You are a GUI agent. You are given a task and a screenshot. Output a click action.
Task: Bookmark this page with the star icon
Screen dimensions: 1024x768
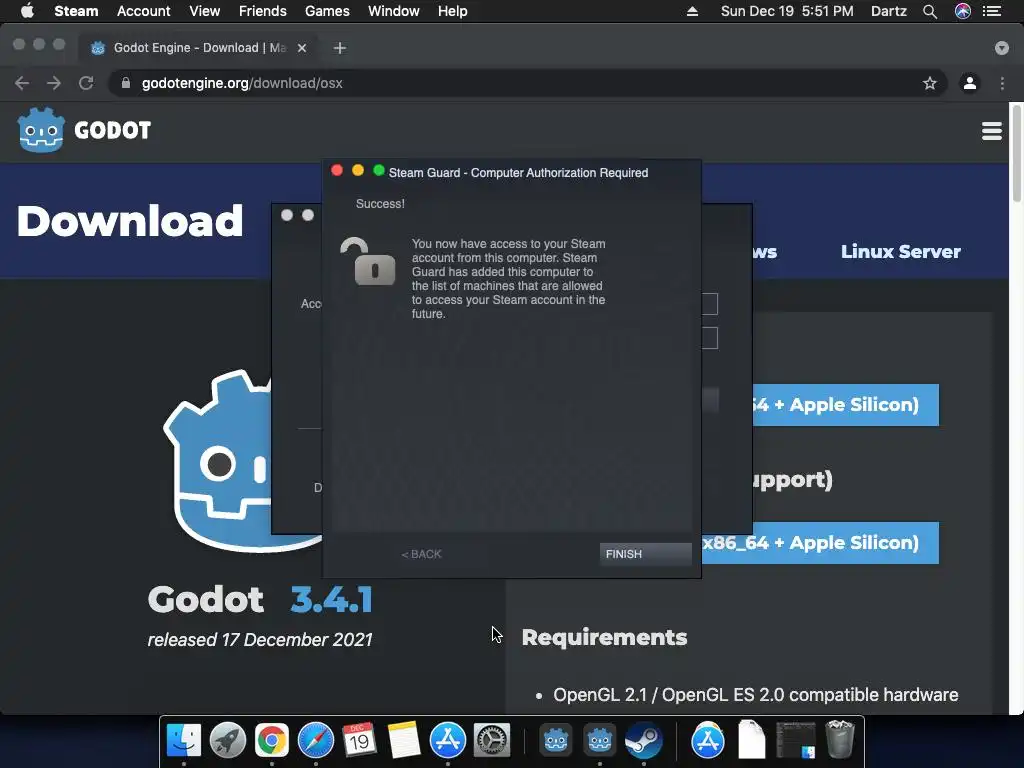click(x=929, y=83)
